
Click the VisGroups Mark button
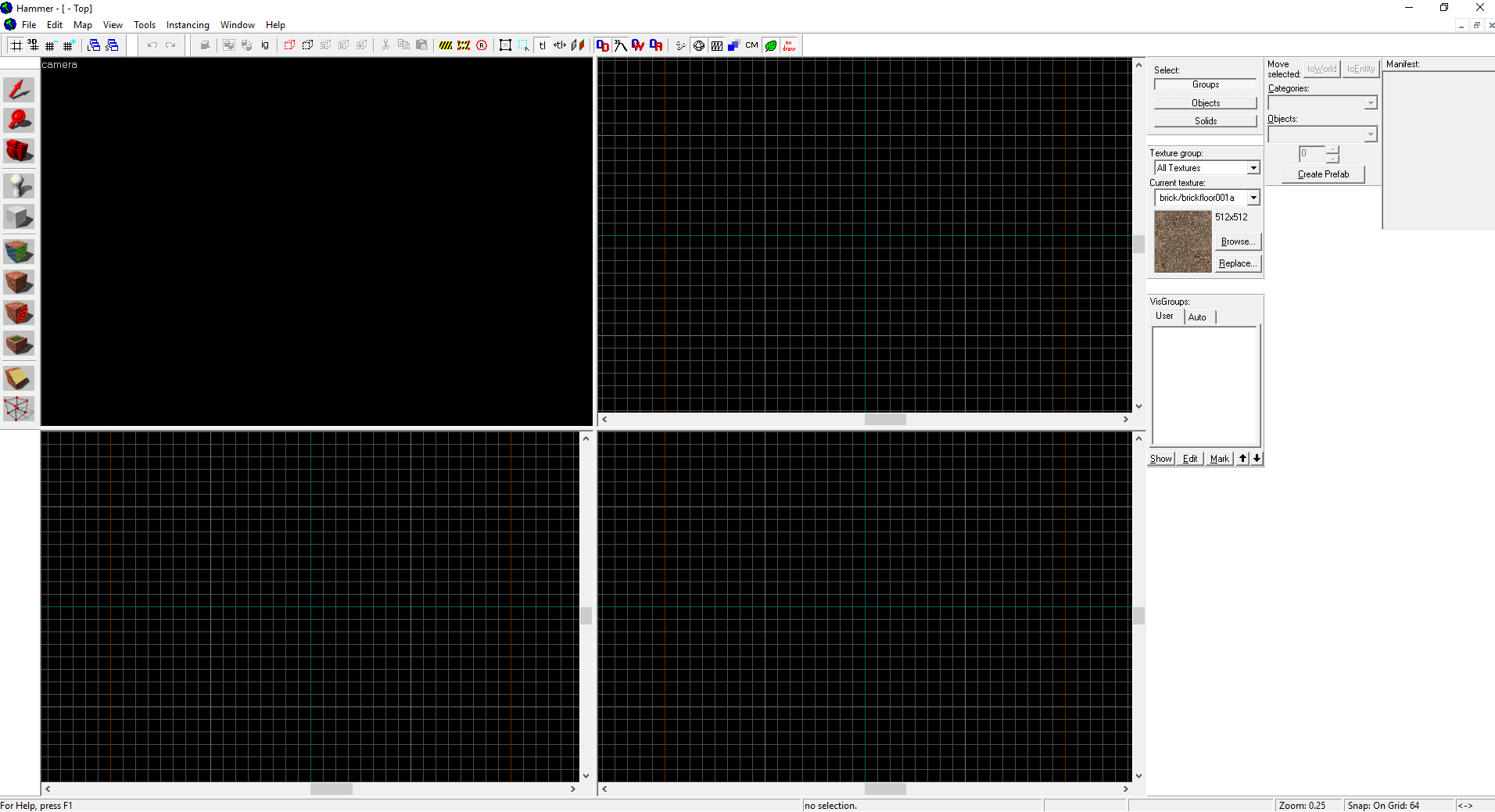(x=1219, y=459)
